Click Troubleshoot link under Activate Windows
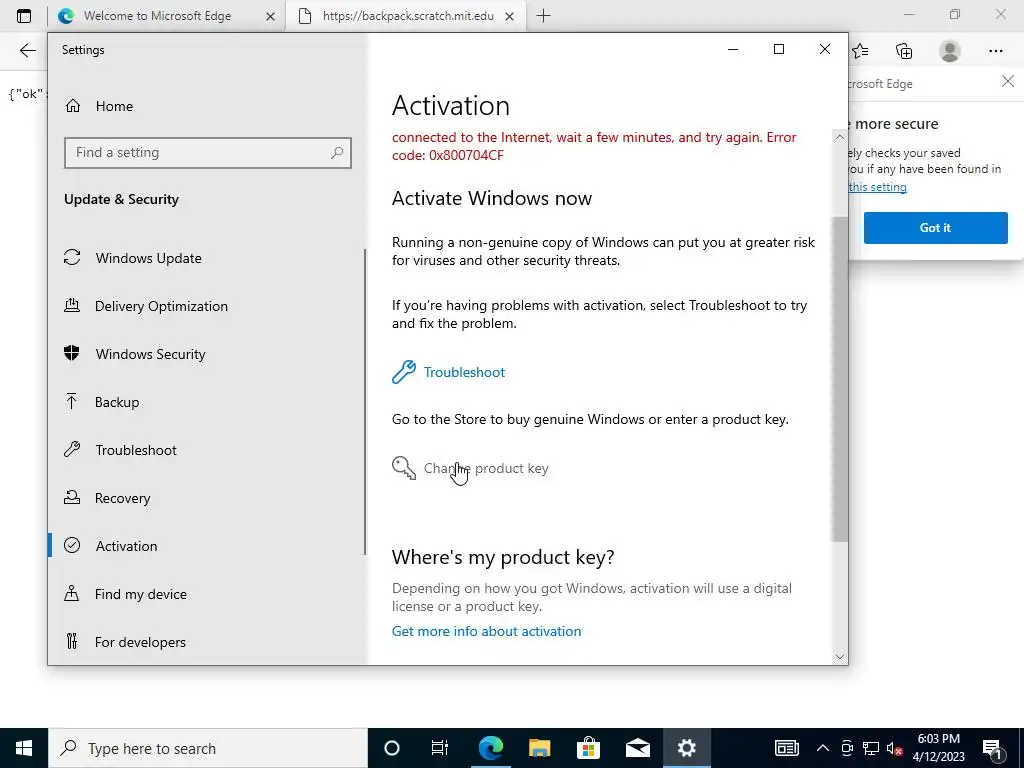 coord(464,372)
